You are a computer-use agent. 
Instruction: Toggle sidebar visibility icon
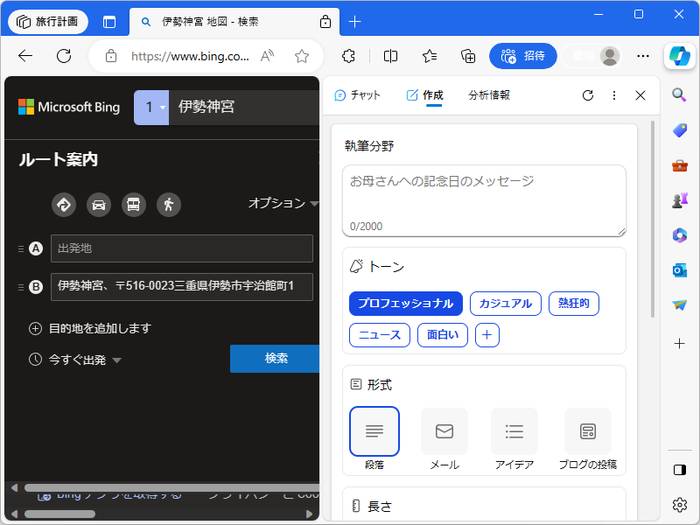click(x=679, y=470)
